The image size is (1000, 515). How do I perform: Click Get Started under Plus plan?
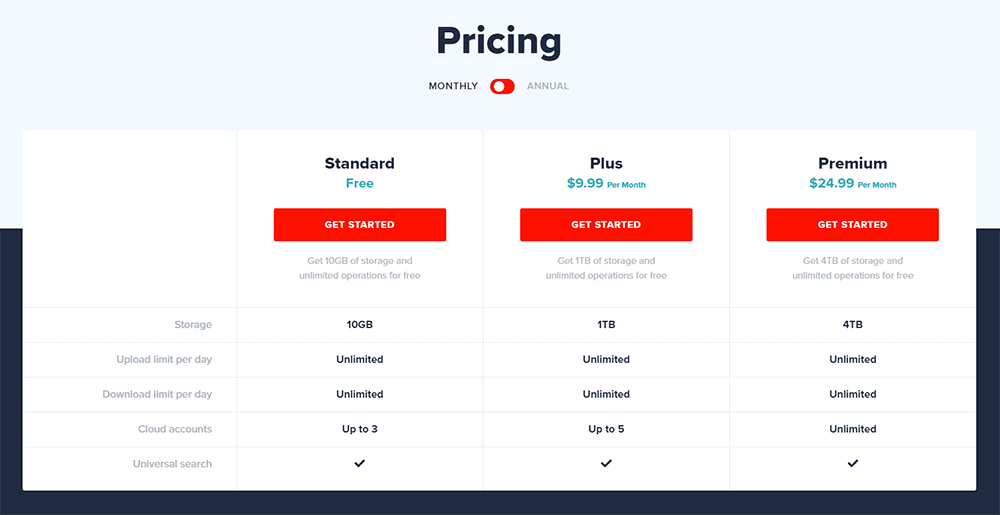[x=606, y=225]
